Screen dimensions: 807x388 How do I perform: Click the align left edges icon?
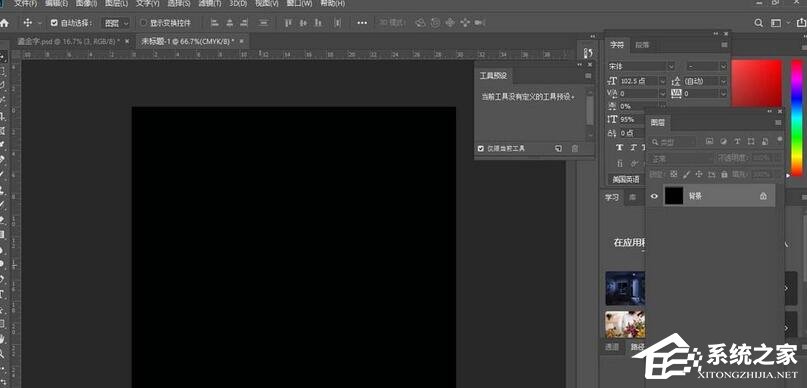(x=215, y=23)
